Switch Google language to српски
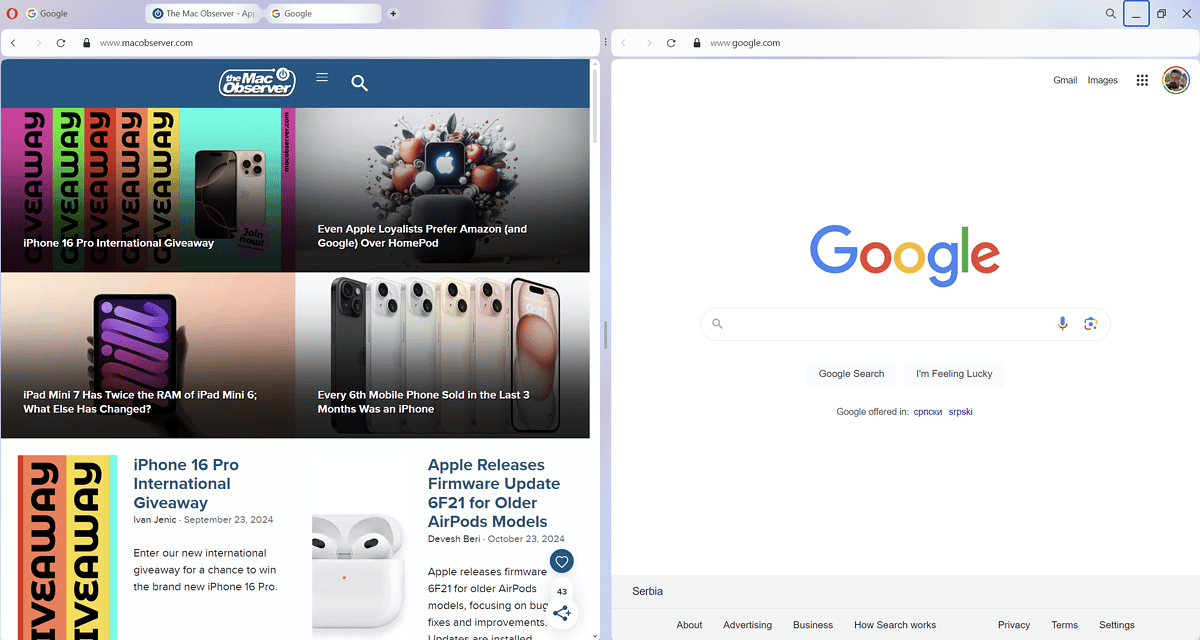Screen dimensions: 1200x640 927,411
